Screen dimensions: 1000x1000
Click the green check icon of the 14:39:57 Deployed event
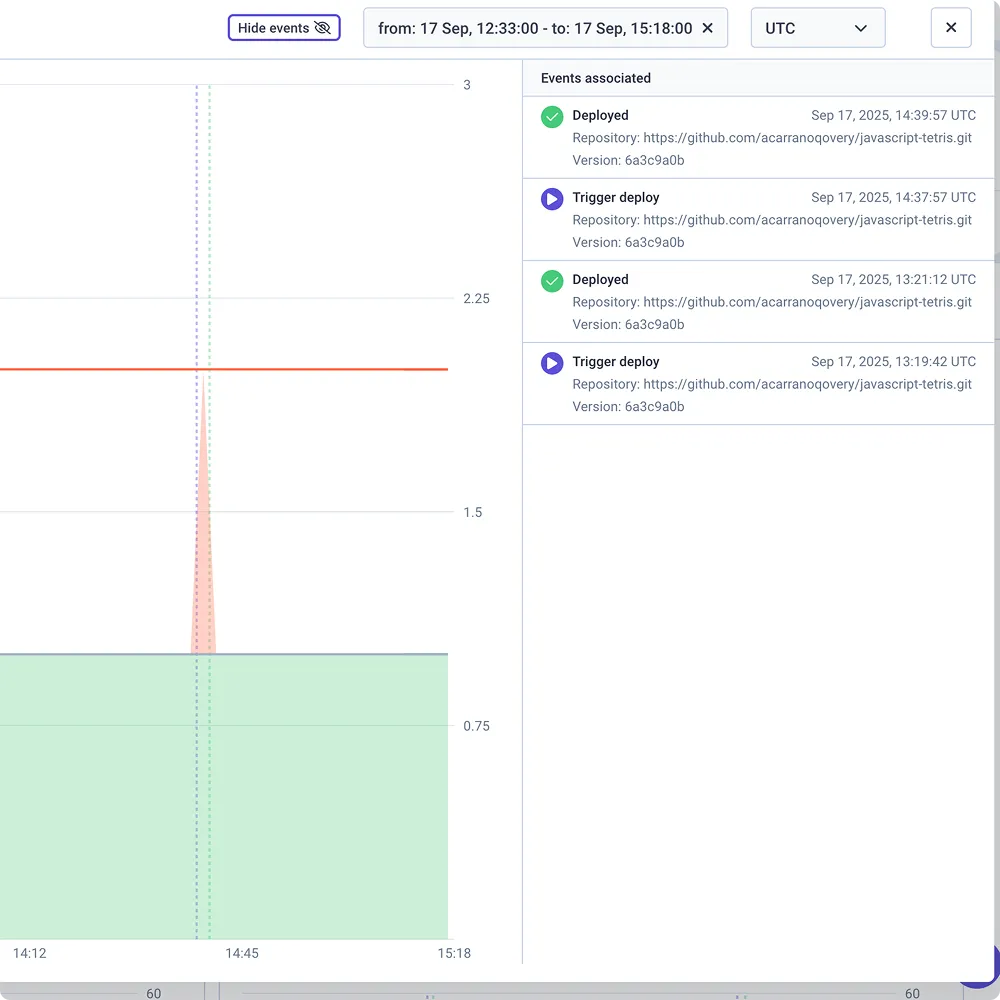[x=552, y=117]
